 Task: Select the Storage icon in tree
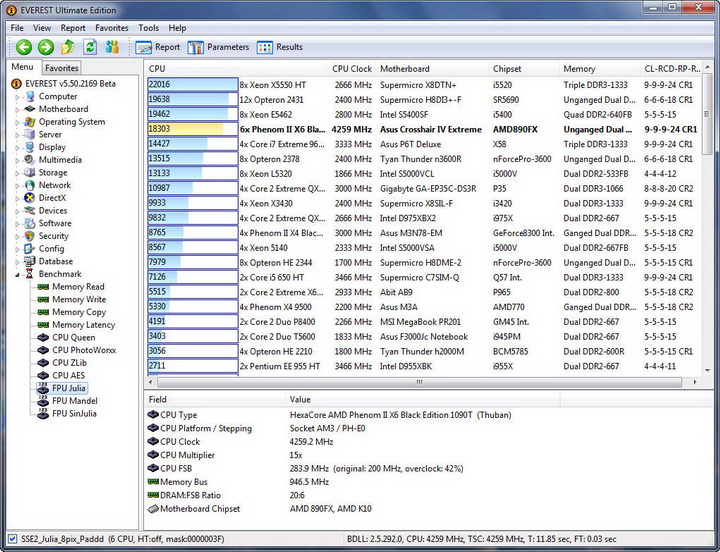(x=30, y=173)
